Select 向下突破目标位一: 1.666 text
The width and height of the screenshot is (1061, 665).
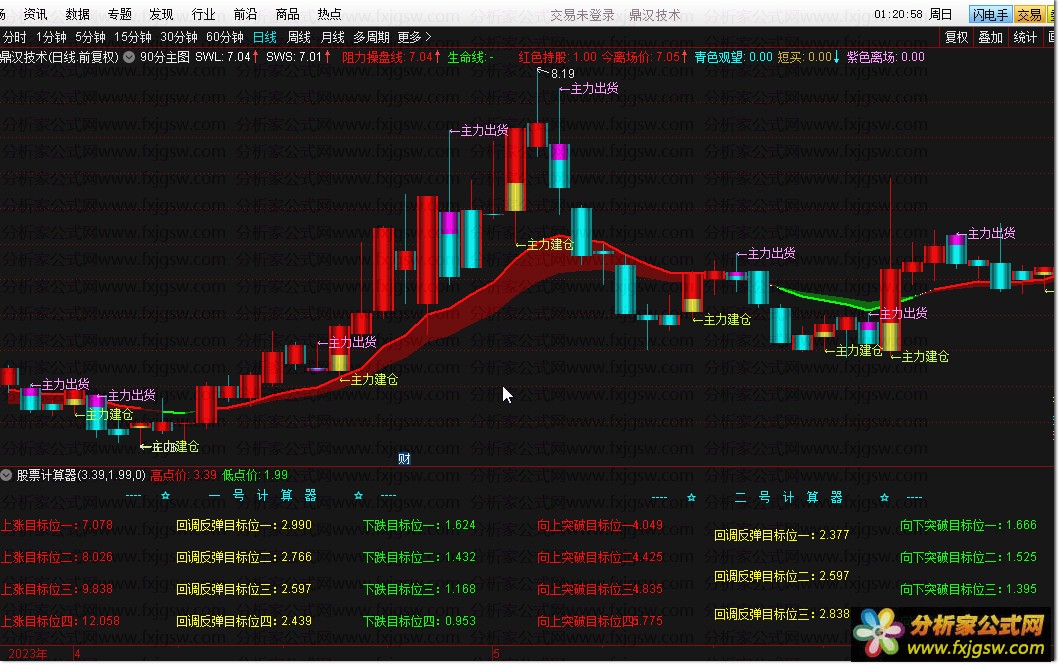(968, 525)
